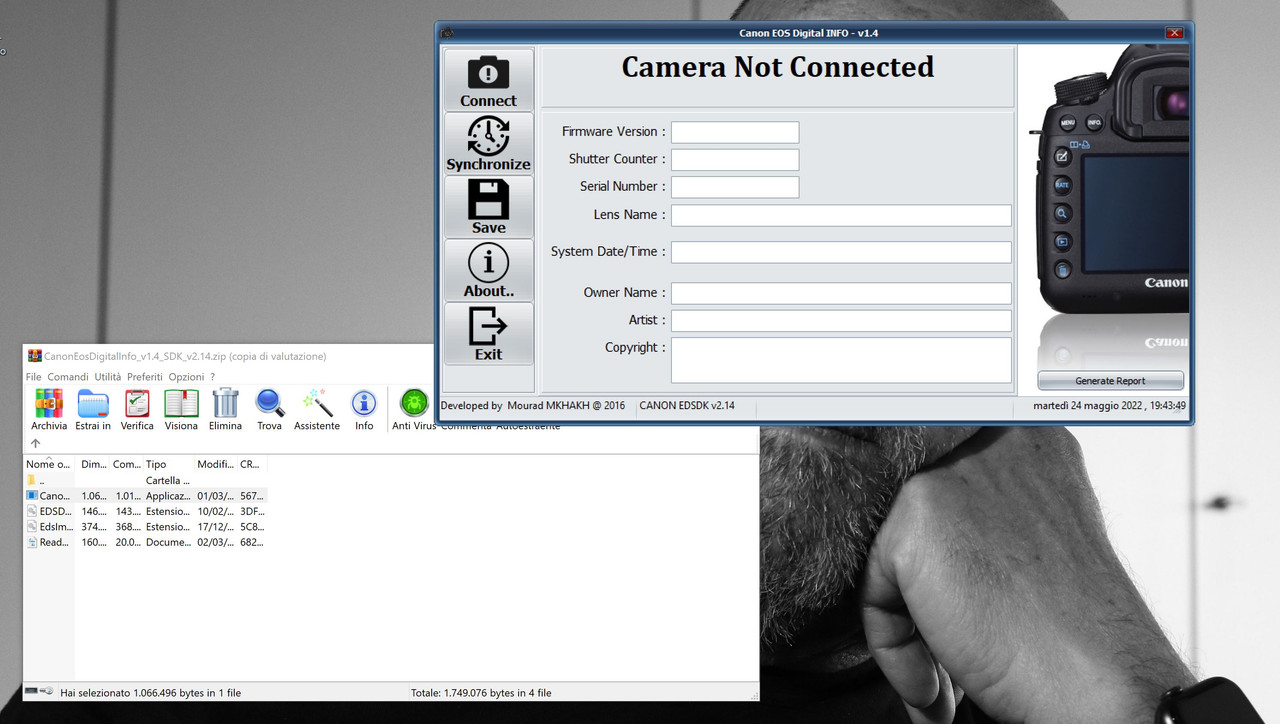Click Generate Report button

coord(1110,381)
